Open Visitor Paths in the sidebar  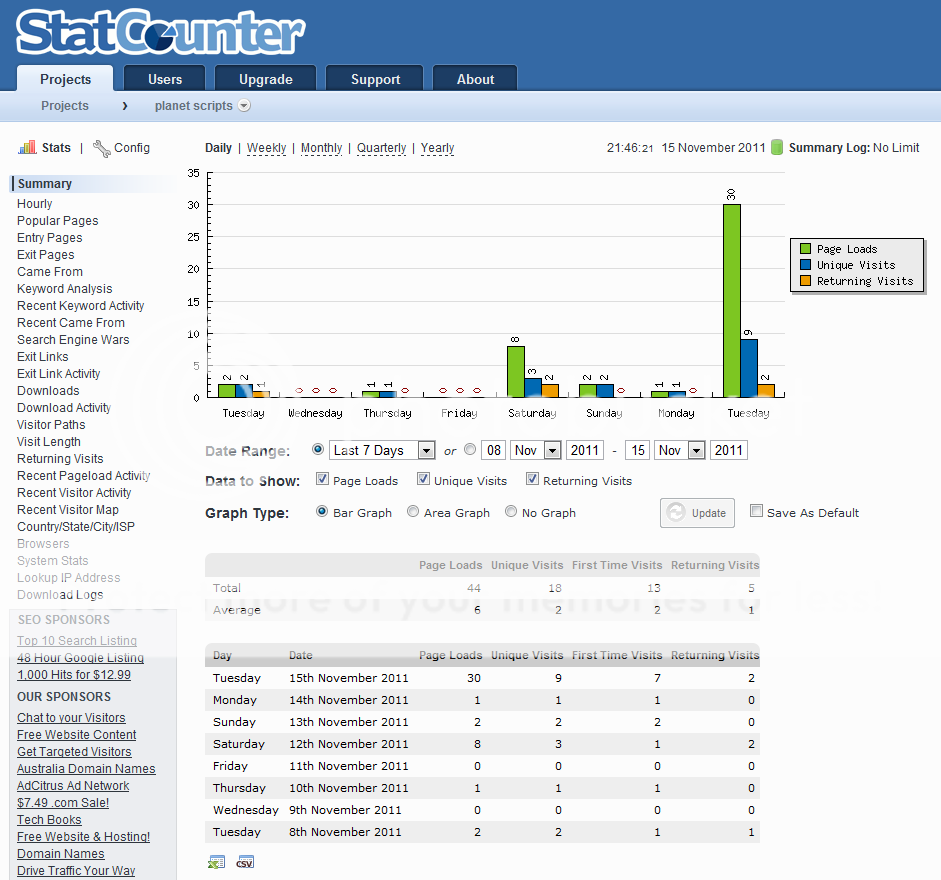point(51,424)
